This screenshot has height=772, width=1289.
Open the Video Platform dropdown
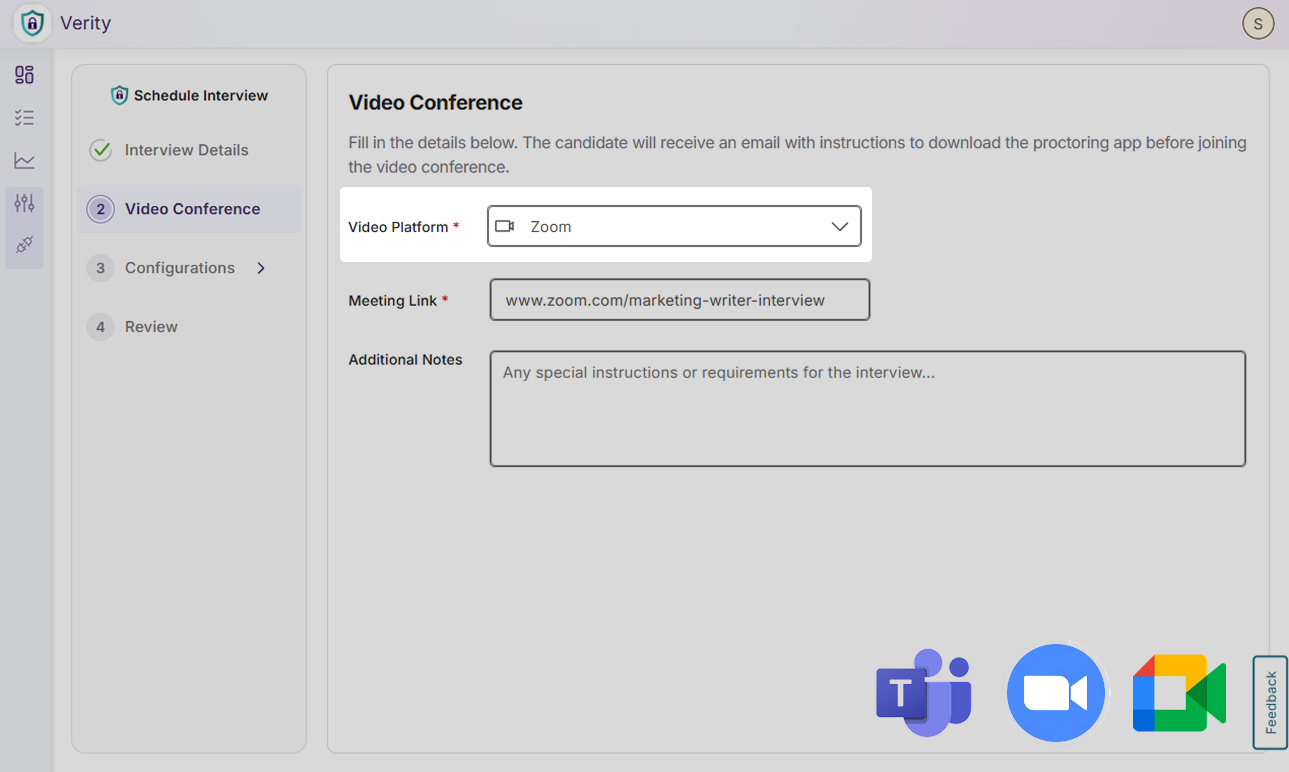click(674, 226)
